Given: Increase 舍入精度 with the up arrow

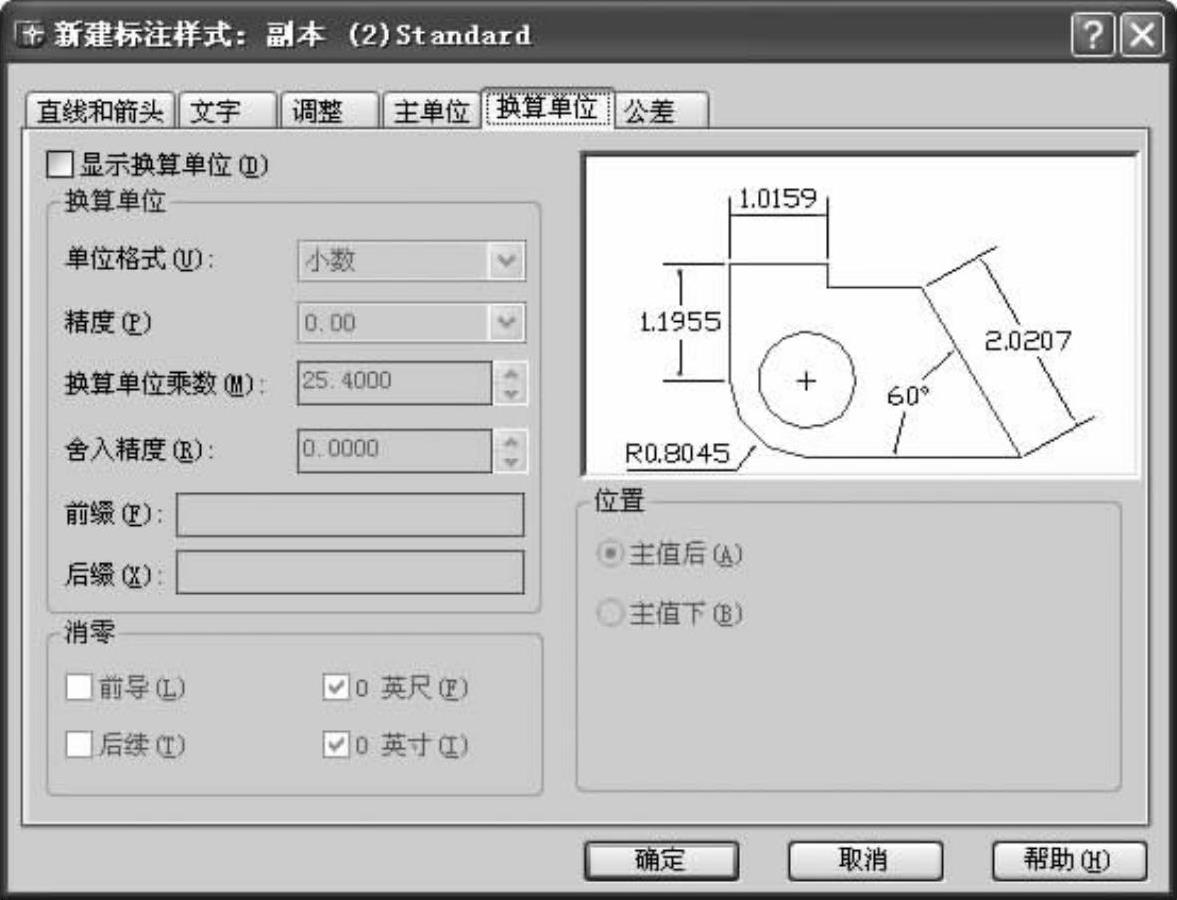Looking at the screenshot, I should (x=511, y=441).
